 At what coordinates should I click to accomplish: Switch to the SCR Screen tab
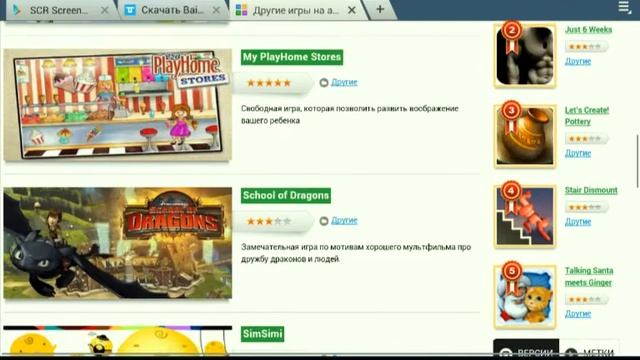coord(59,10)
